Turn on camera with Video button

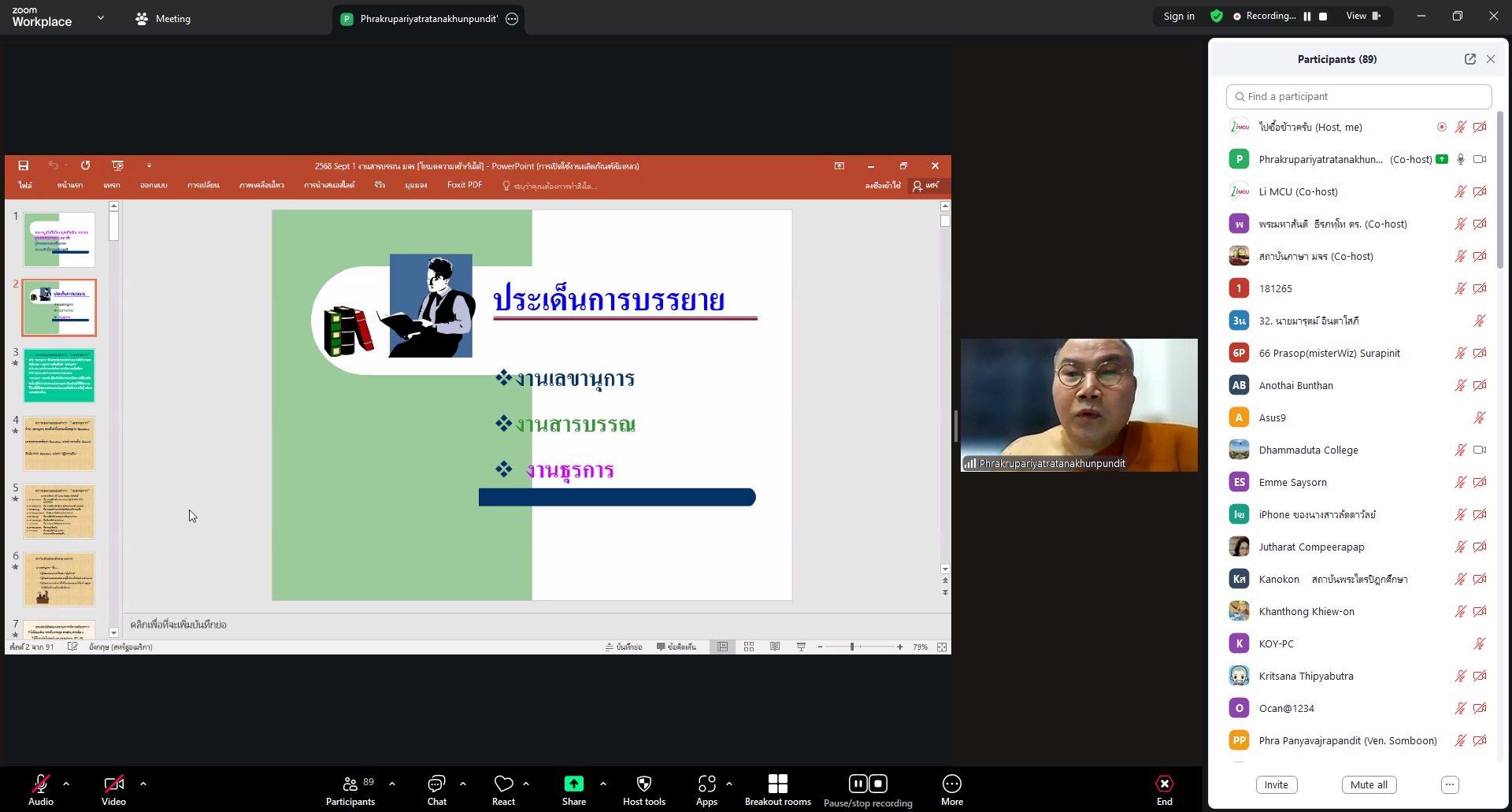coord(113,784)
